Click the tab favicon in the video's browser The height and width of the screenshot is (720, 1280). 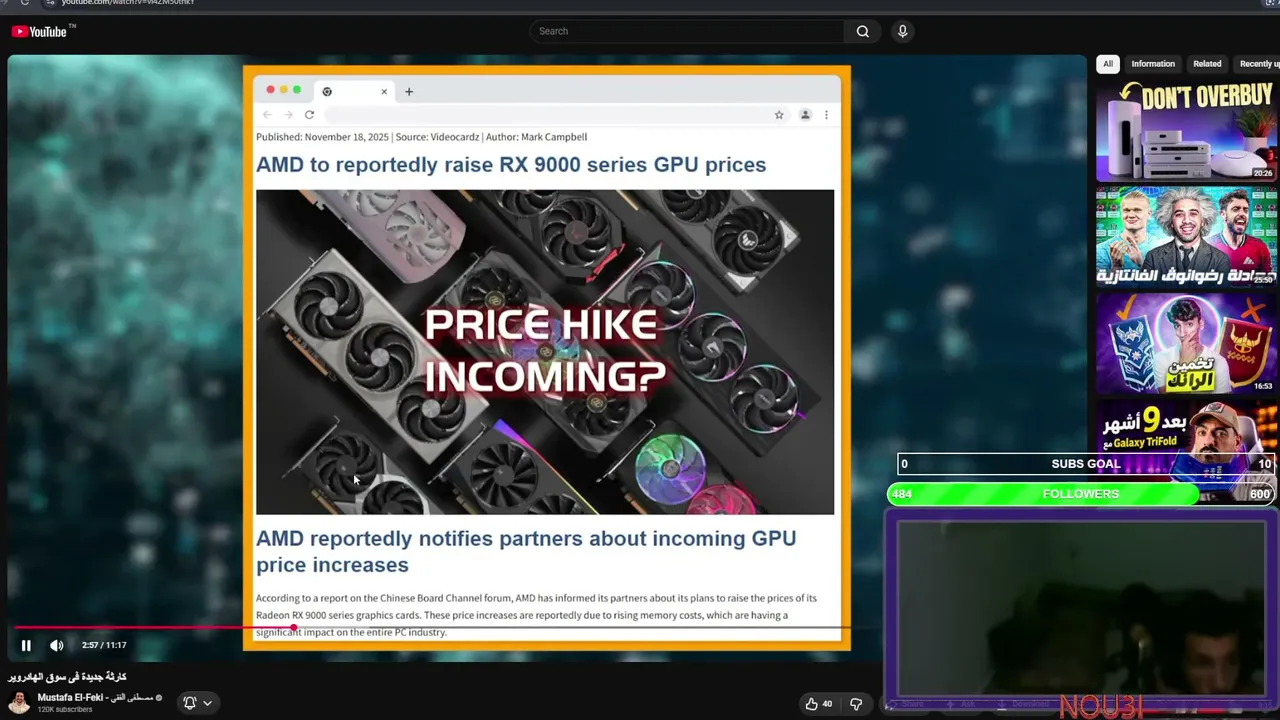[327, 92]
